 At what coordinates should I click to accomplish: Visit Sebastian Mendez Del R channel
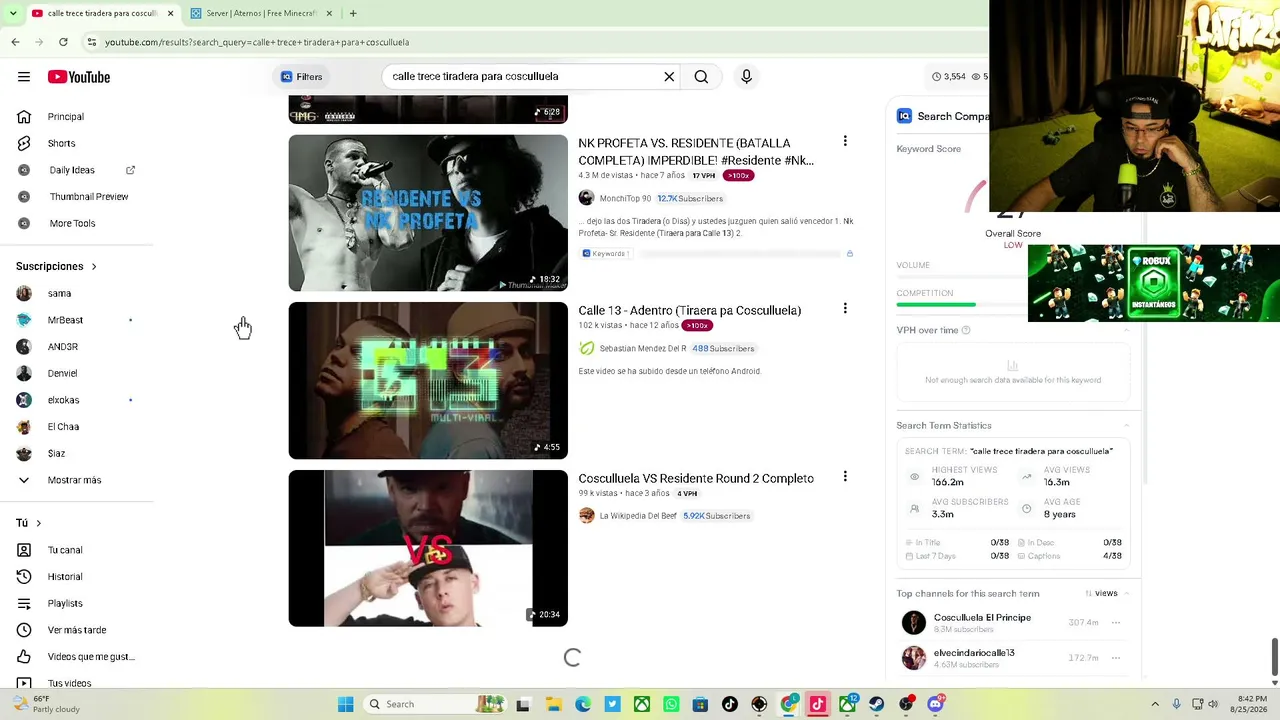(x=643, y=348)
